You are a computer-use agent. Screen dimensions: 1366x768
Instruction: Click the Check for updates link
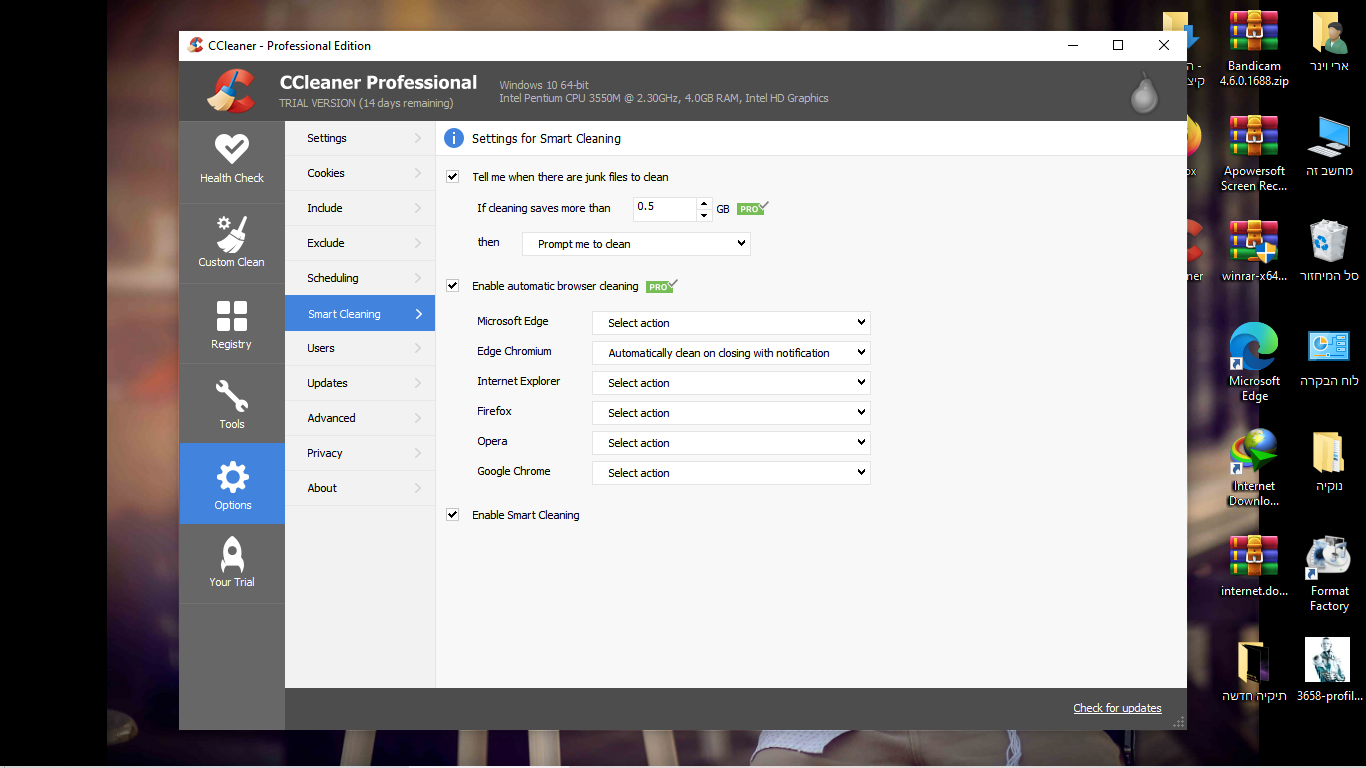(x=1117, y=708)
